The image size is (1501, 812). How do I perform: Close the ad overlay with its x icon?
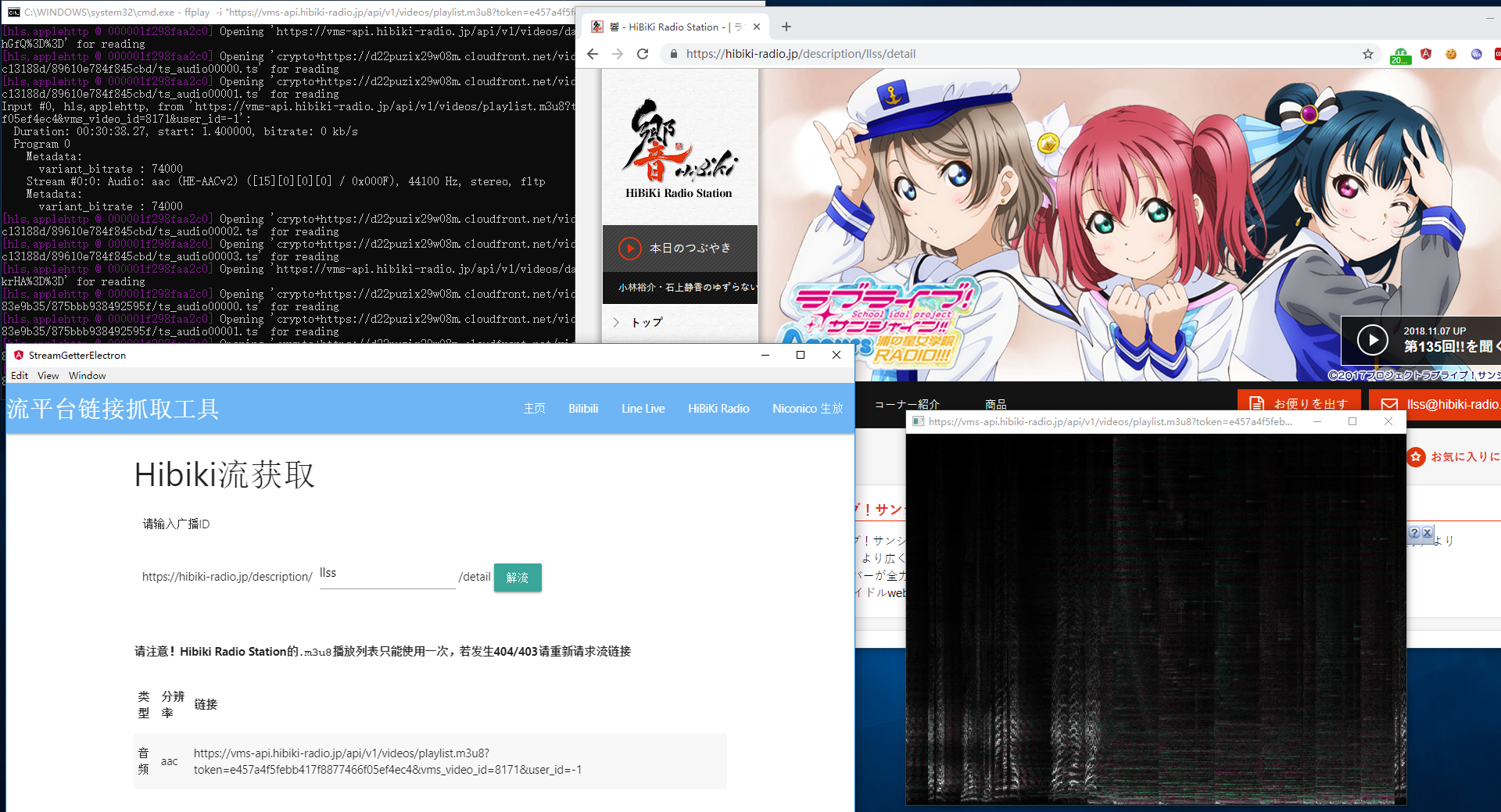pos(1428,533)
